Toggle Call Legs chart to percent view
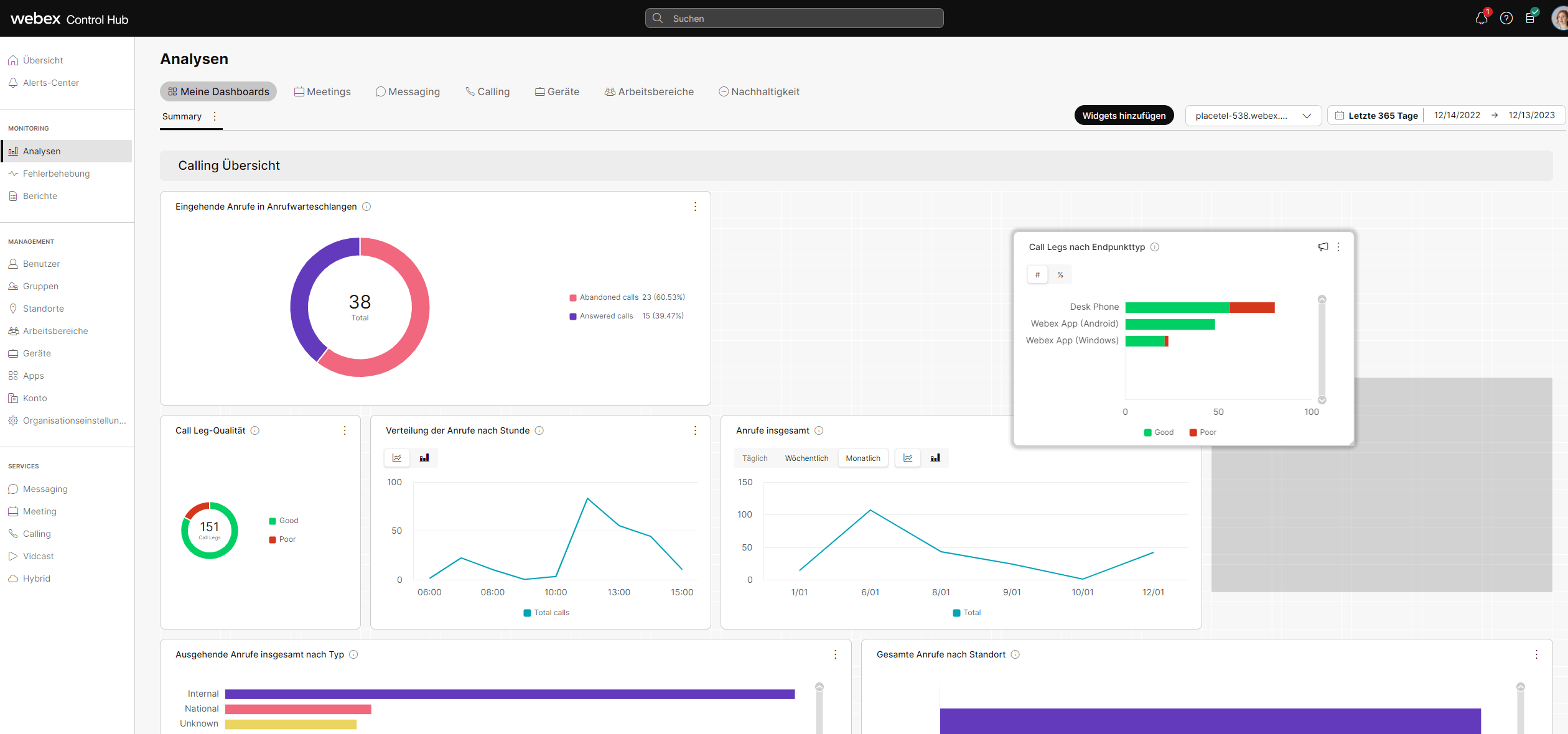The image size is (1568, 734). pyautogui.click(x=1060, y=275)
